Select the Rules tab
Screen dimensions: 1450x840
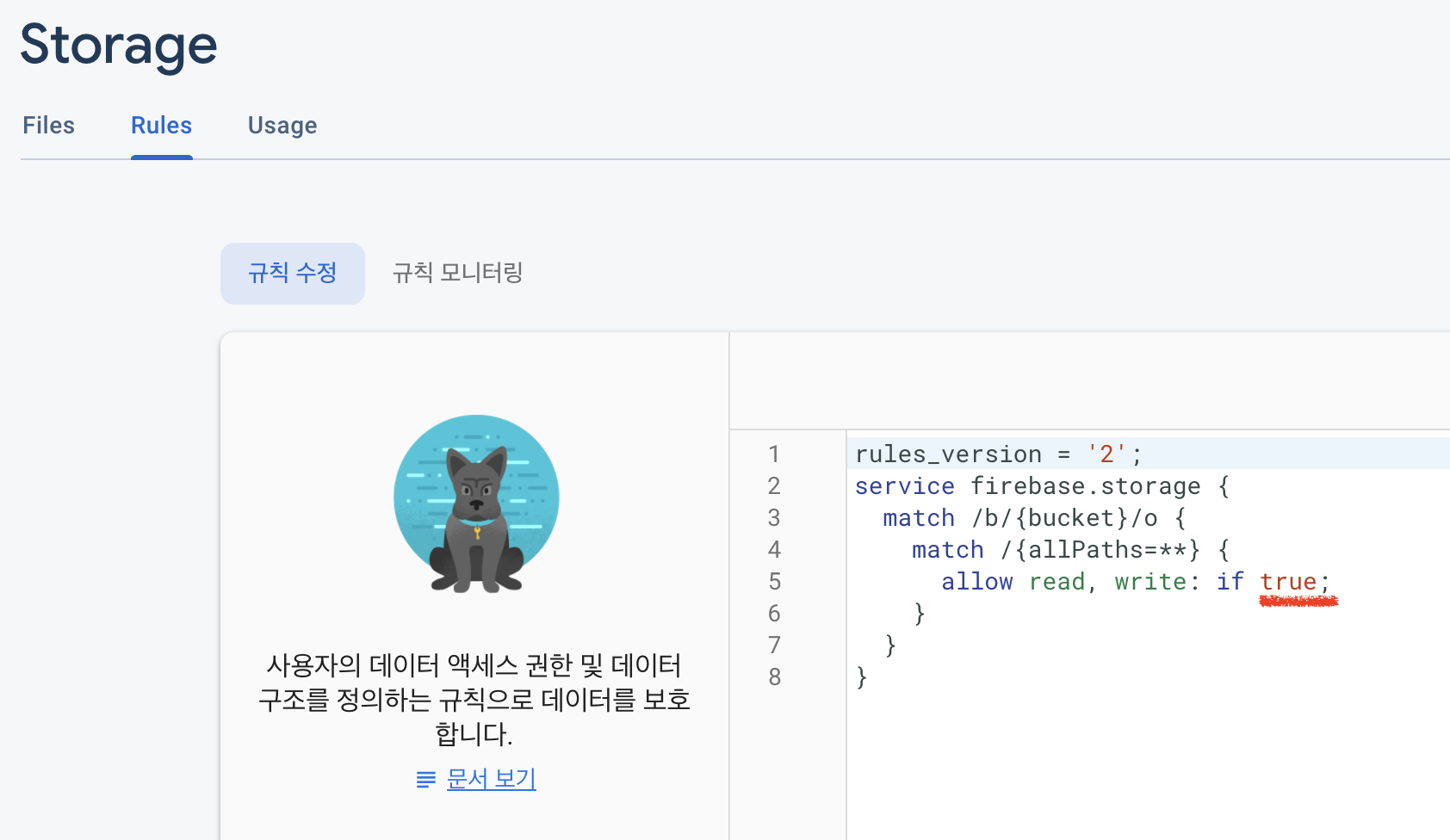tap(161, 126)
